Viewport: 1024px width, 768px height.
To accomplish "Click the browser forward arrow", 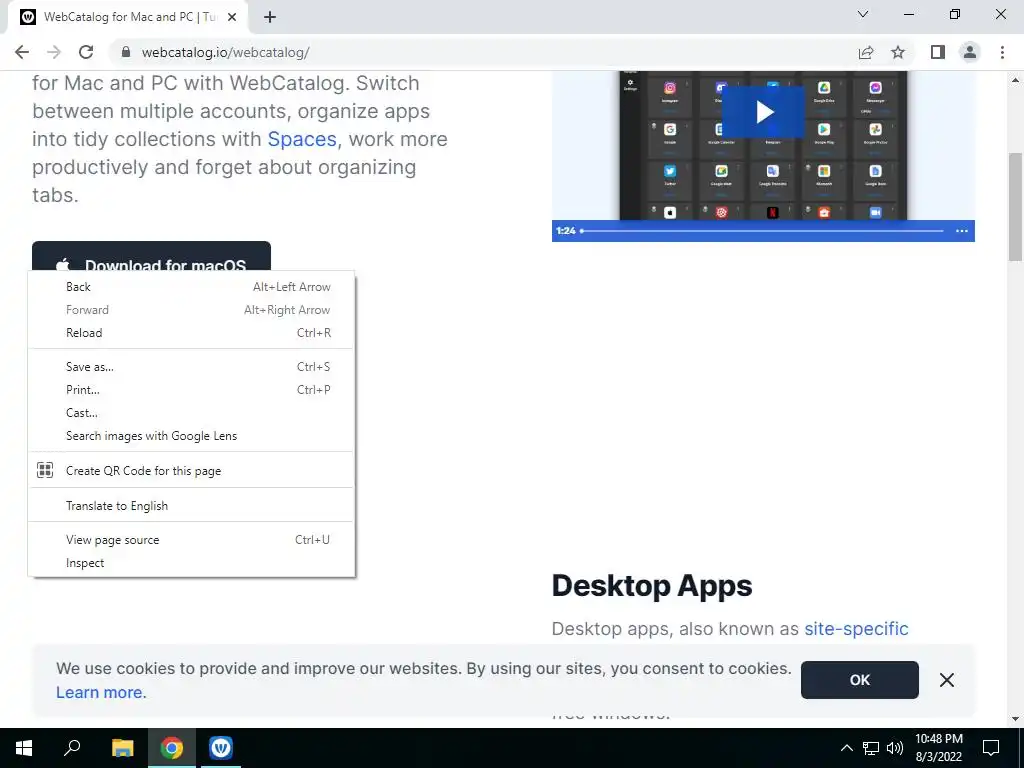I will click(x=54, y=52).
